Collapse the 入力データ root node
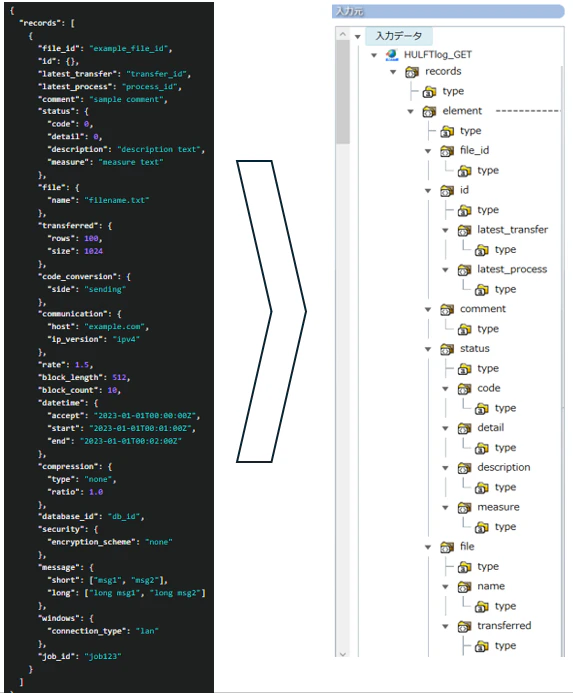Image resolution: width=573 pixels, height=693 pixels. point(358,37)
